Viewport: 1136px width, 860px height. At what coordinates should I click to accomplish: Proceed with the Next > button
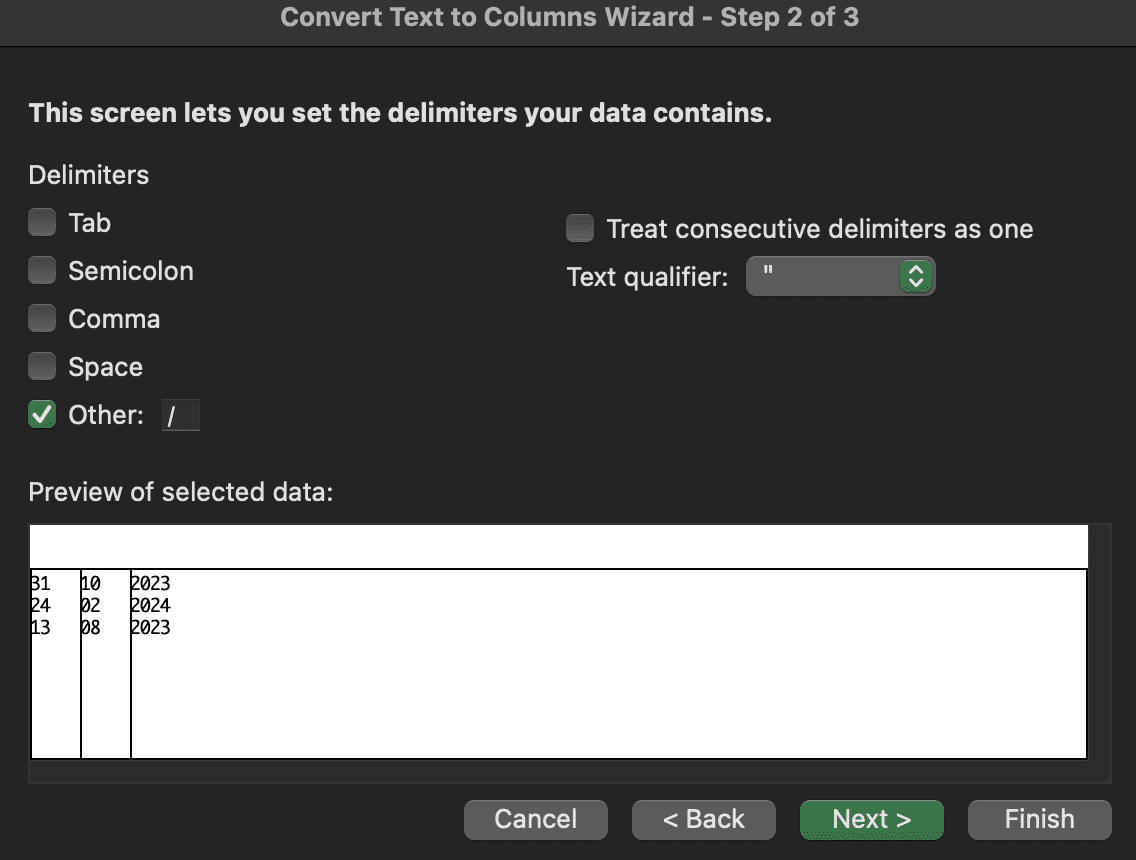871,819
